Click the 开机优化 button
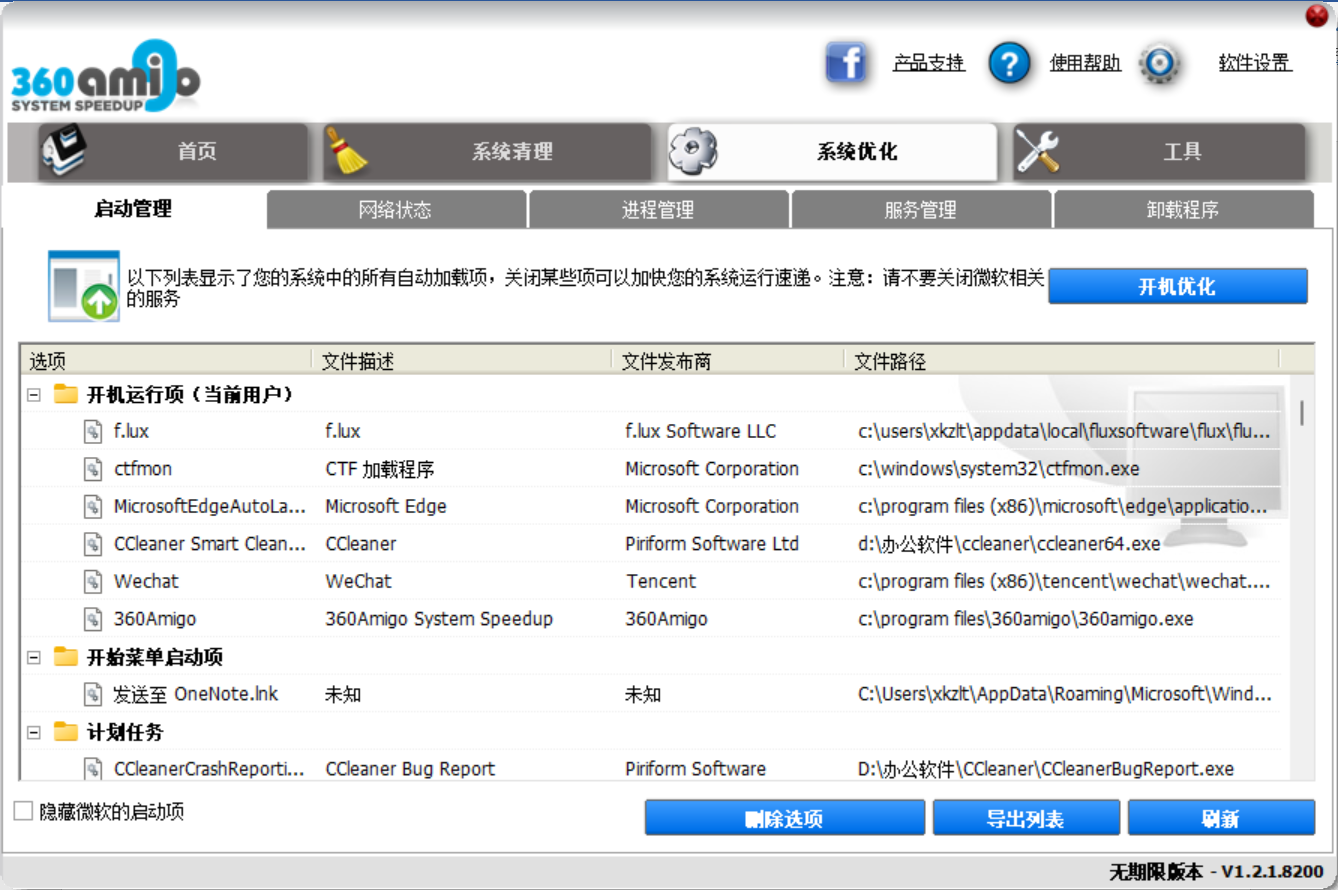Image resolution: width=1338 pixels, height=890 pixels. click(1177, 286)
